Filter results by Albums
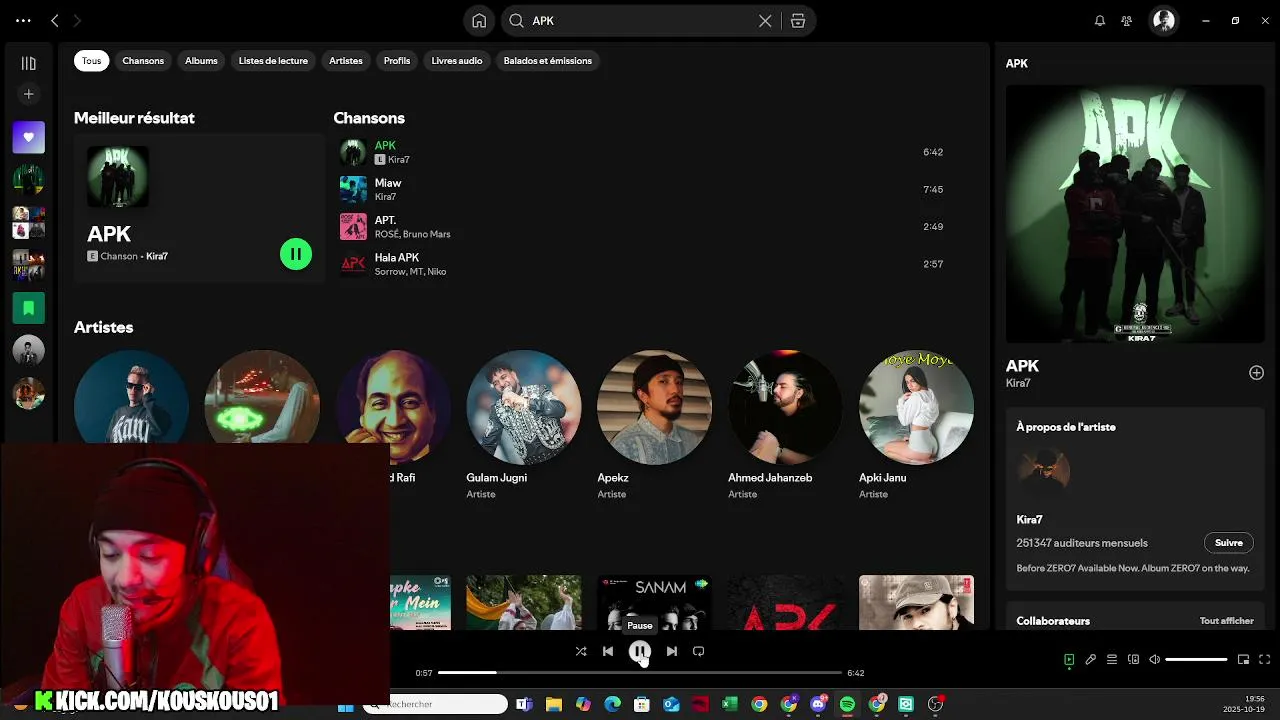Image resolution: width=1280 pixels, height=720 pixels. tap(201, 61)
